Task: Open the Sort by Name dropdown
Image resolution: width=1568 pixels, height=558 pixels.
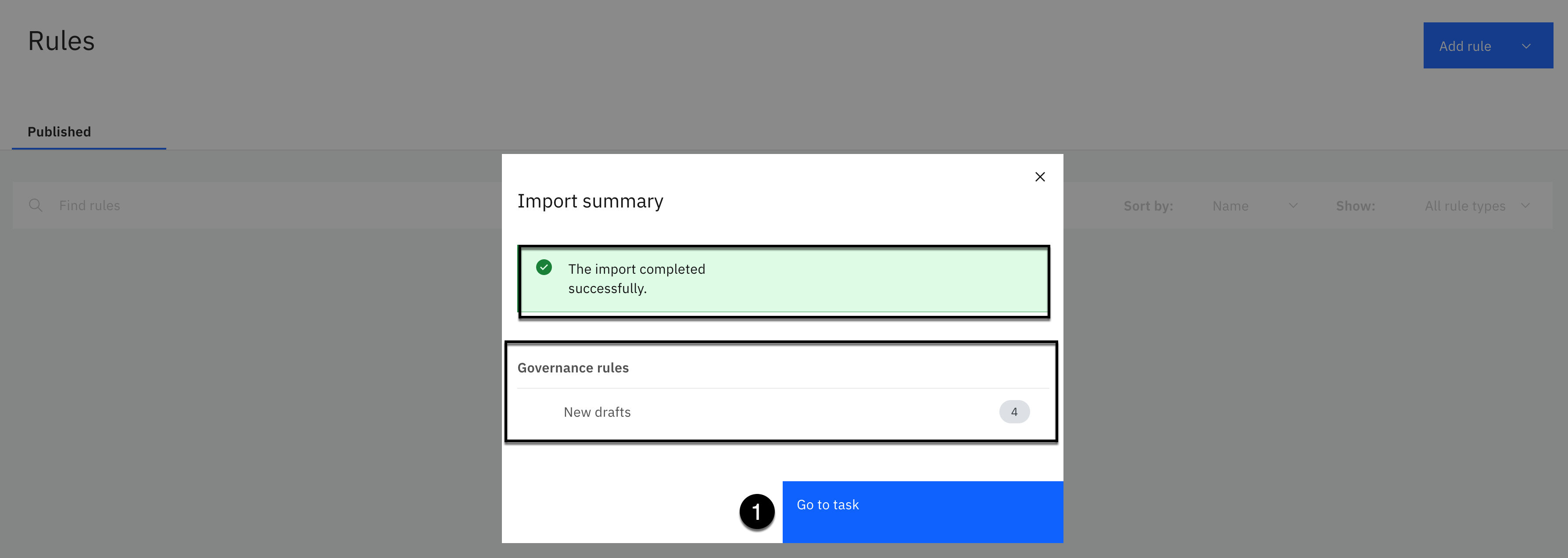Action: (x=1230, y=206)
